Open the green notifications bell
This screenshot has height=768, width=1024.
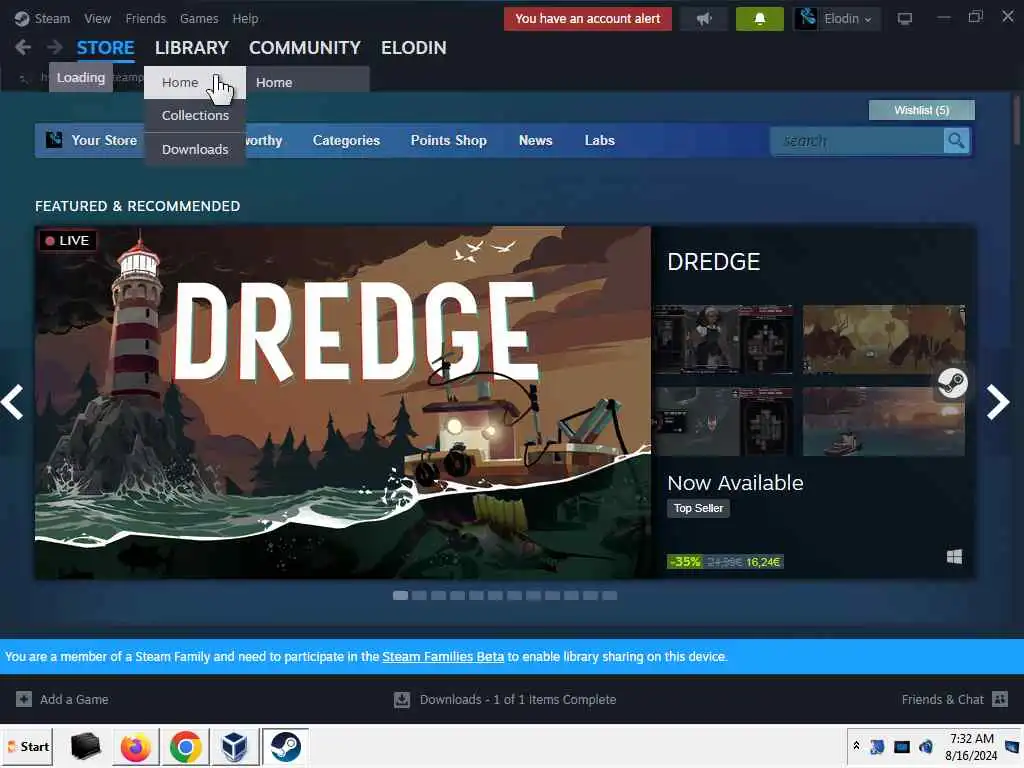[x=760, y=19]
